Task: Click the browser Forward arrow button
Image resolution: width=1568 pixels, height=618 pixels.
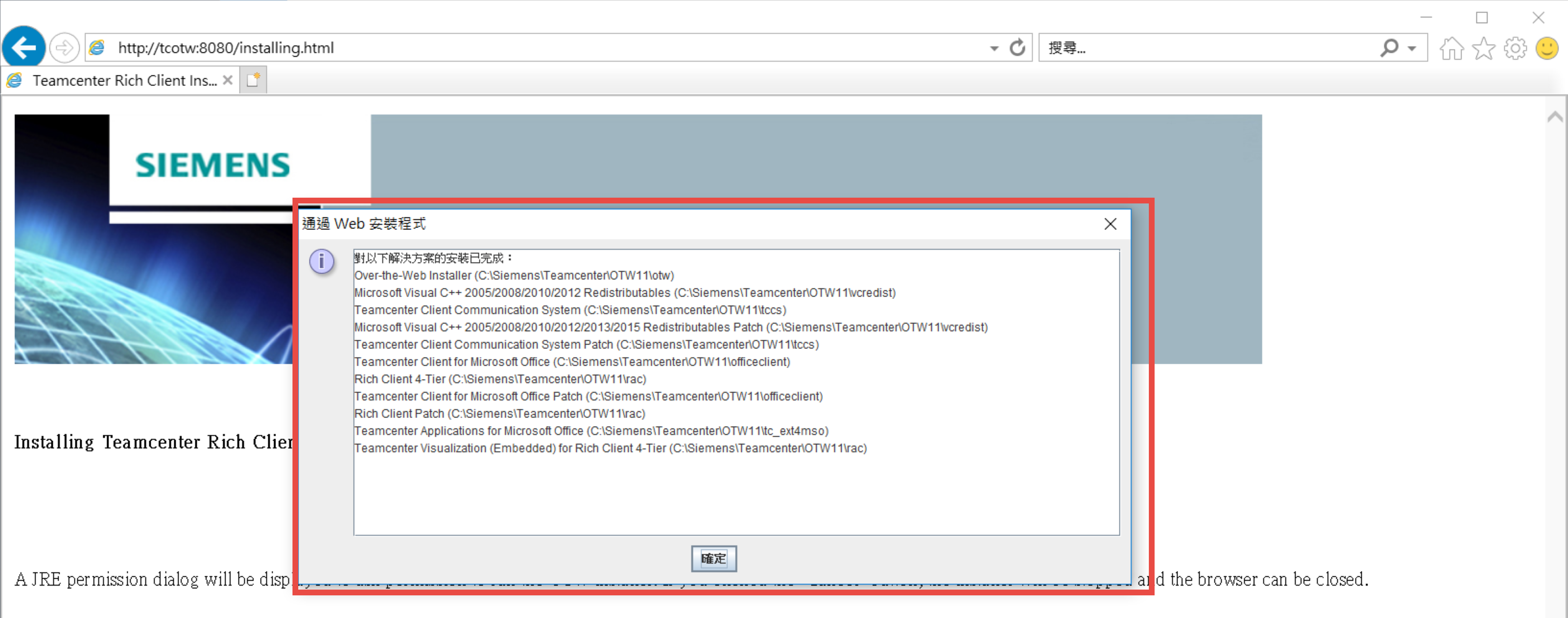Action: tap(64, 48)
